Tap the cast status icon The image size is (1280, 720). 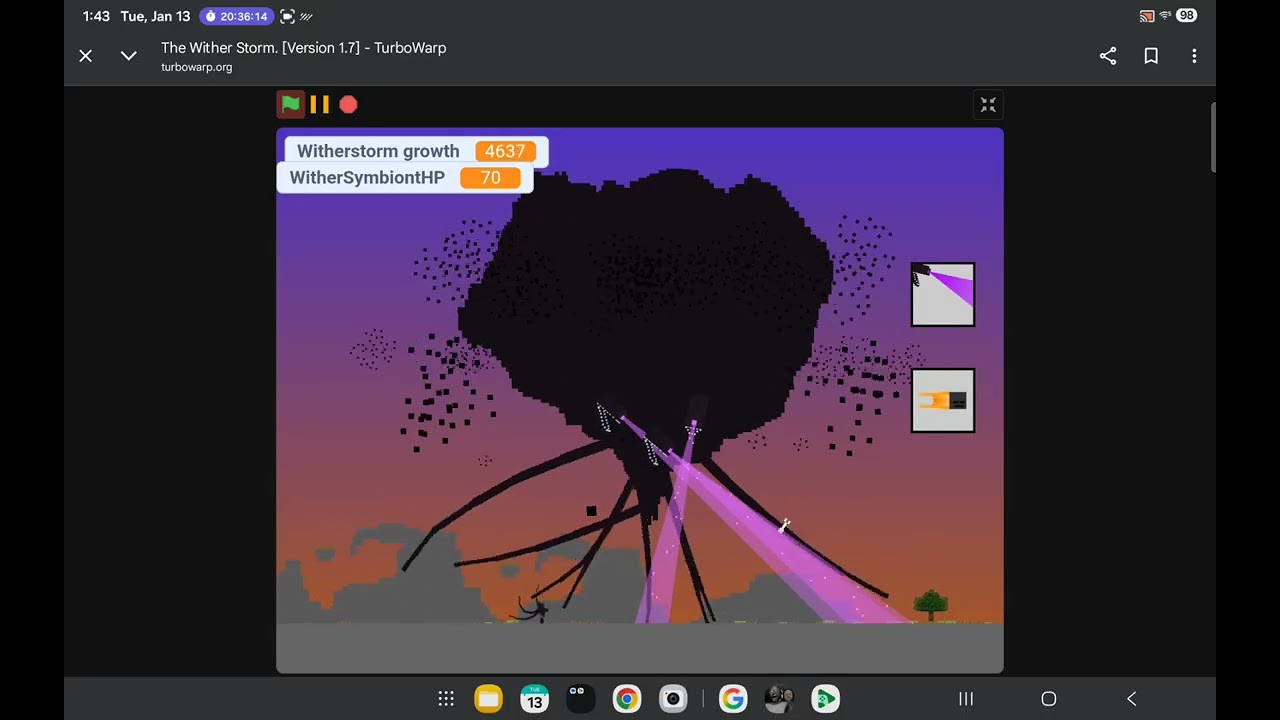(1147, 16)
